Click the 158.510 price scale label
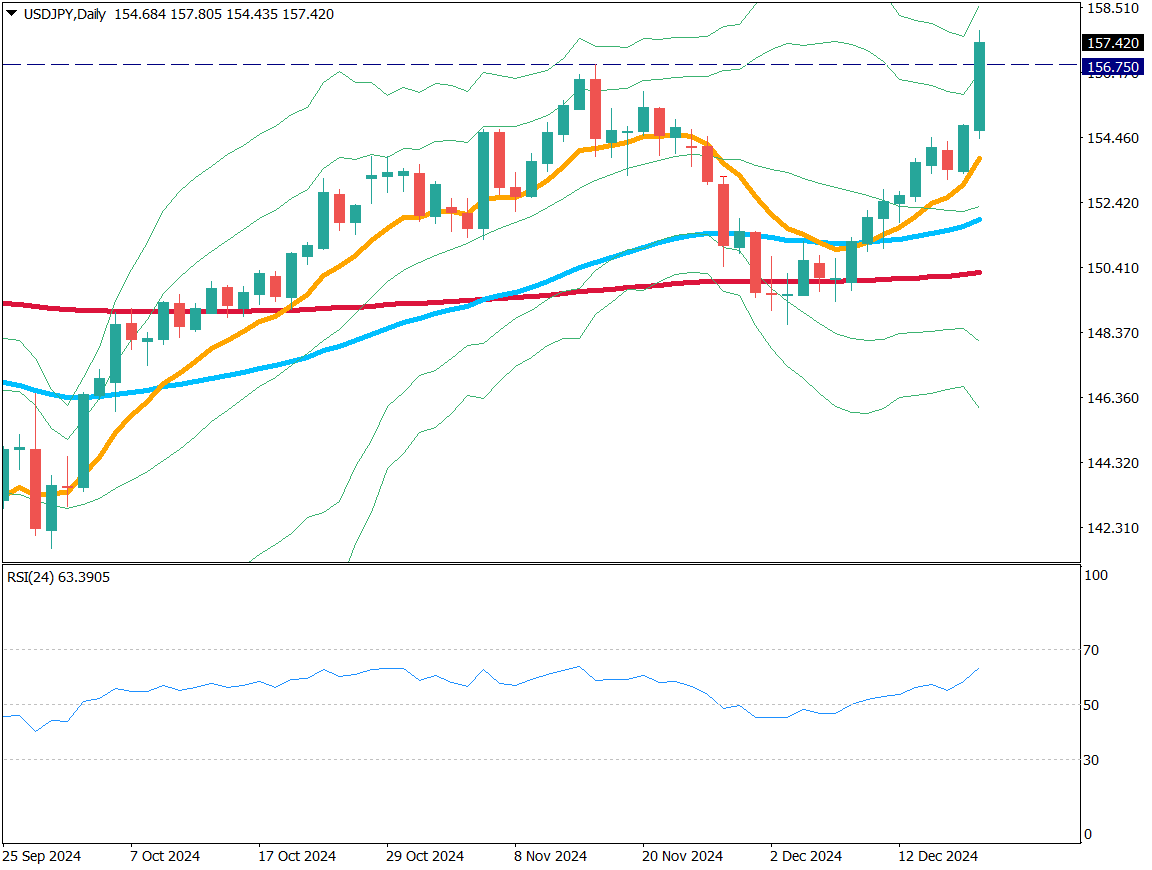Image resolution: width=1152 pixels, height=870 pixels. (x=1112, y=8)
